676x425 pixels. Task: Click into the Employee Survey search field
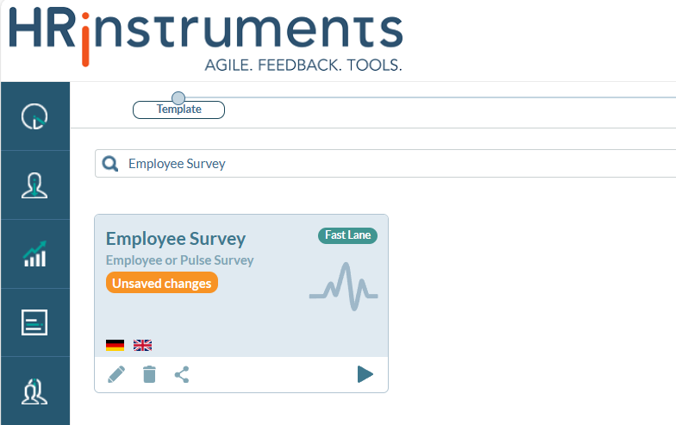[385, 164]
